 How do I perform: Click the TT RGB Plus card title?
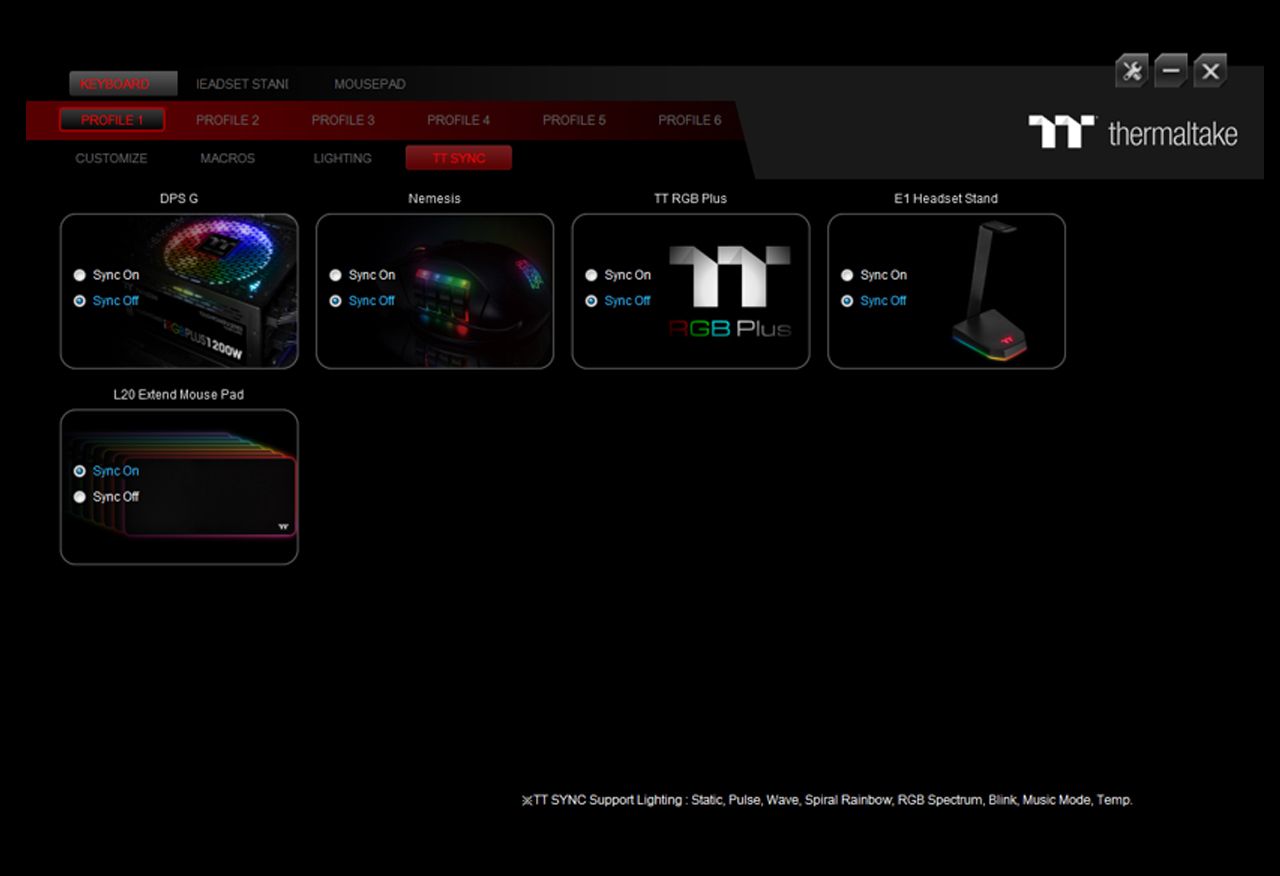click(x=691, y=199)
